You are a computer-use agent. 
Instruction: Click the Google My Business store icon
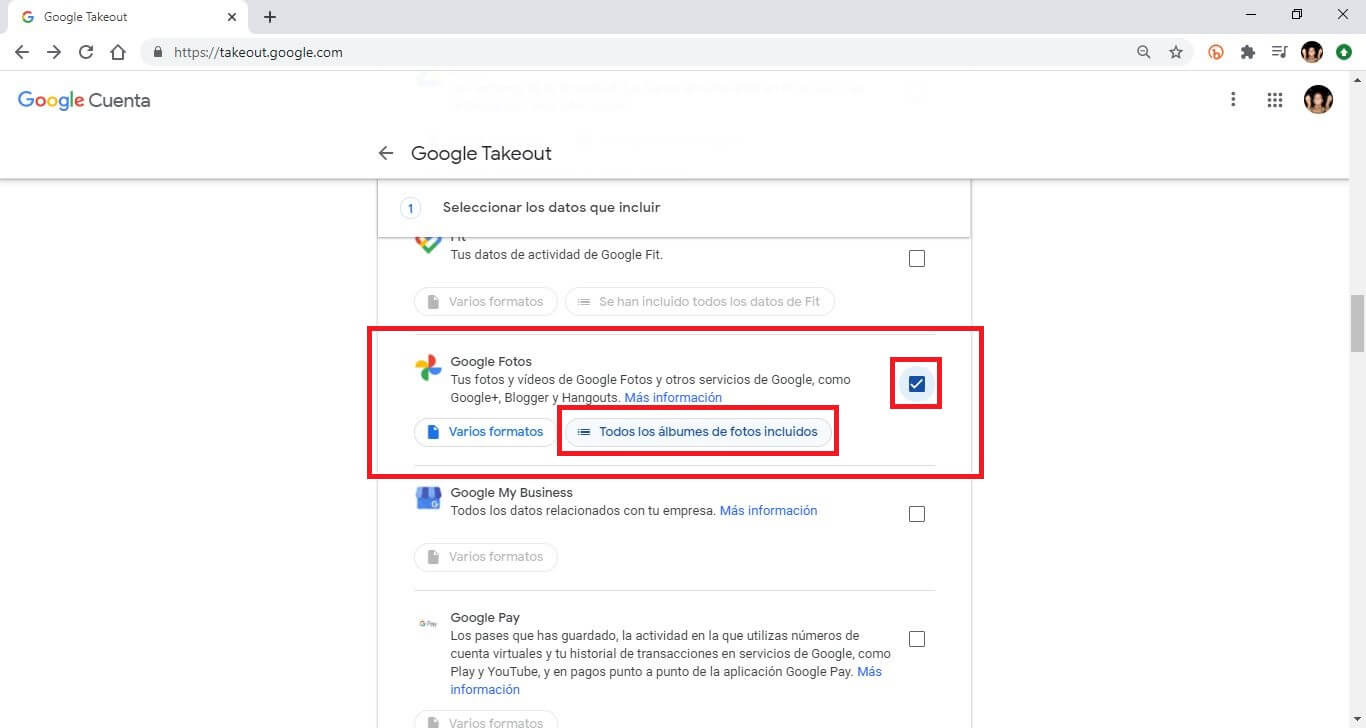coord(428,498)
